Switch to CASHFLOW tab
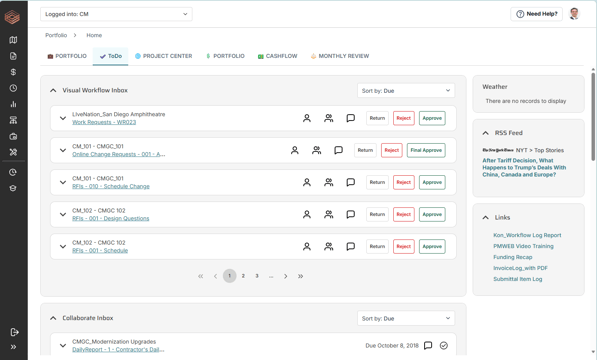The height and width of the screenshot is (360, 597). pos(277,56)
